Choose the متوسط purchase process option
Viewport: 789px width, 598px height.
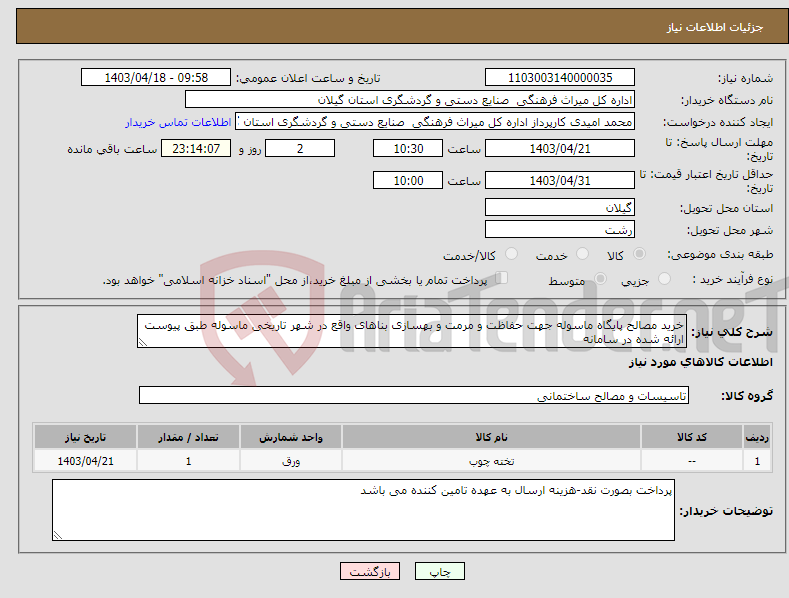click(600, 278)
